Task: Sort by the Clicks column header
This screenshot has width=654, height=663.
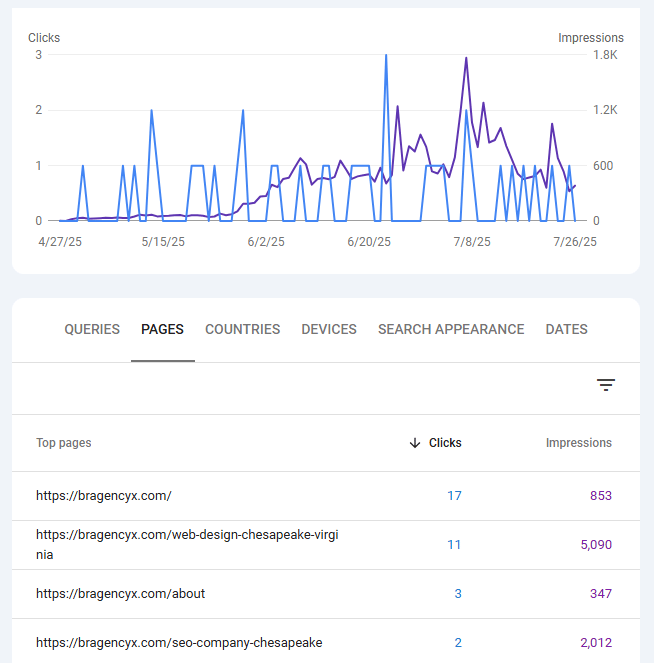Action: click(445, 443)
